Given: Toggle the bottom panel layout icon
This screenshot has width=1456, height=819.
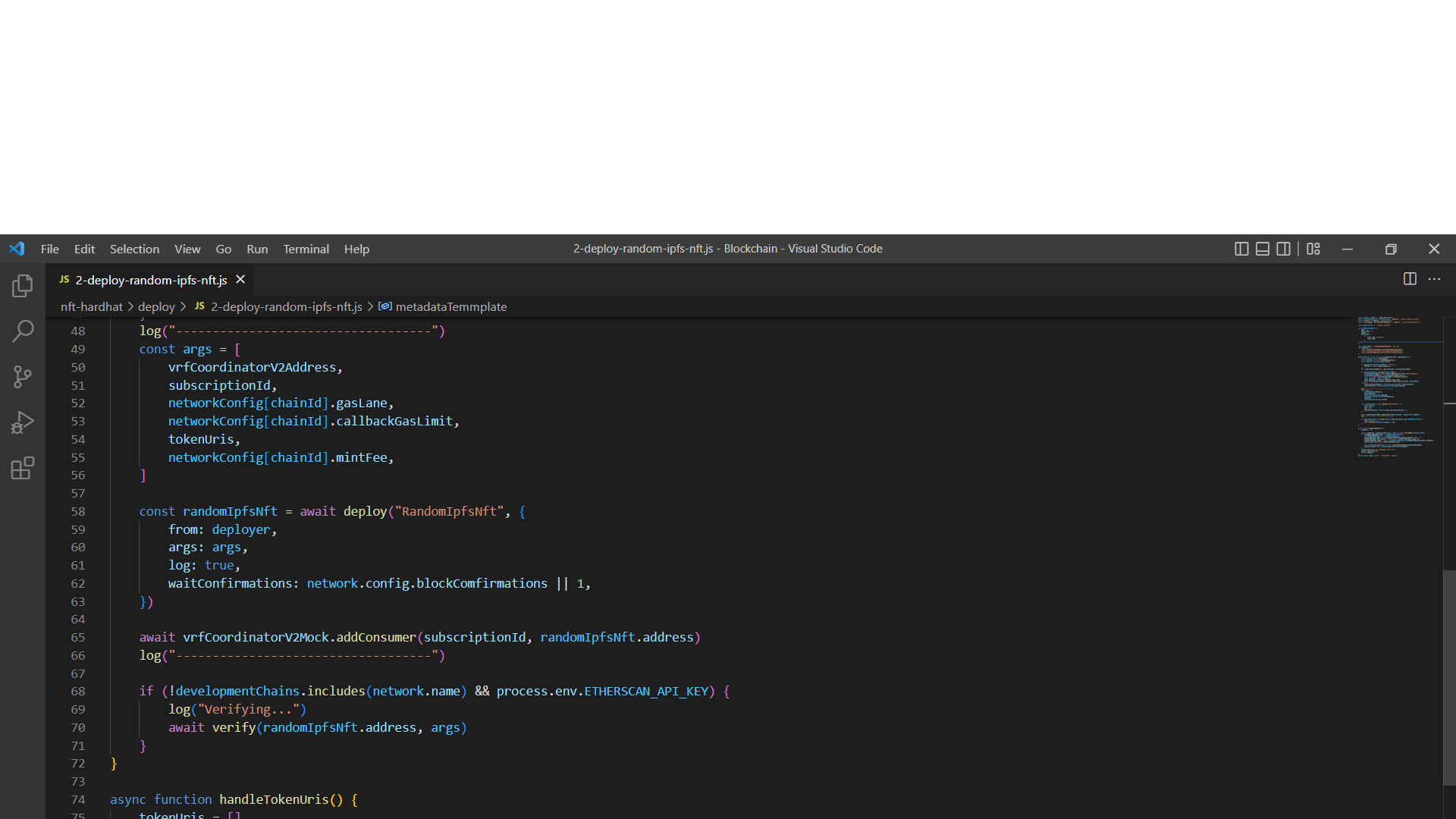Looking at the screenshot, I should [x=1263, y=249].
